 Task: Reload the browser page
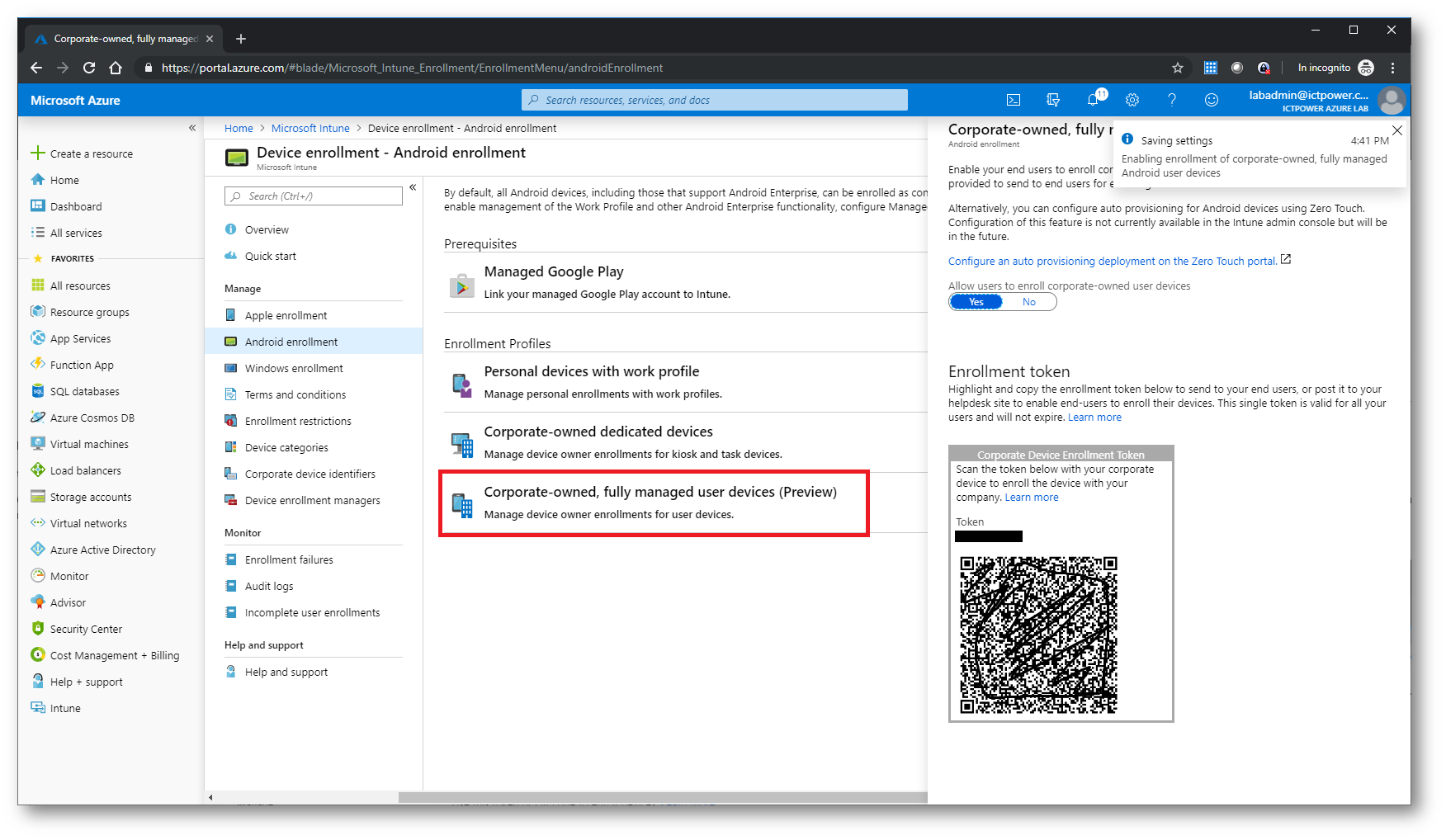click(x=89, y=68)
